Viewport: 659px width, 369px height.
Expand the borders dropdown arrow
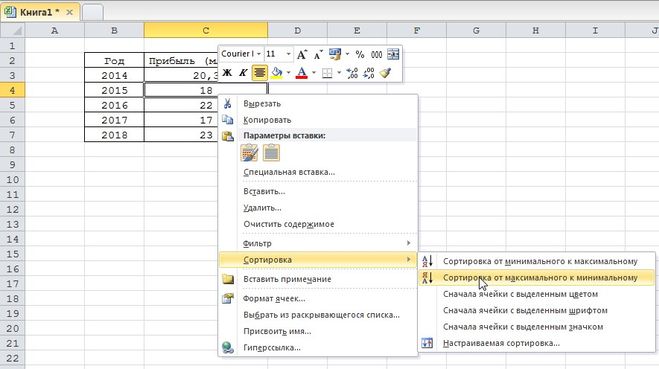[339, 73]
